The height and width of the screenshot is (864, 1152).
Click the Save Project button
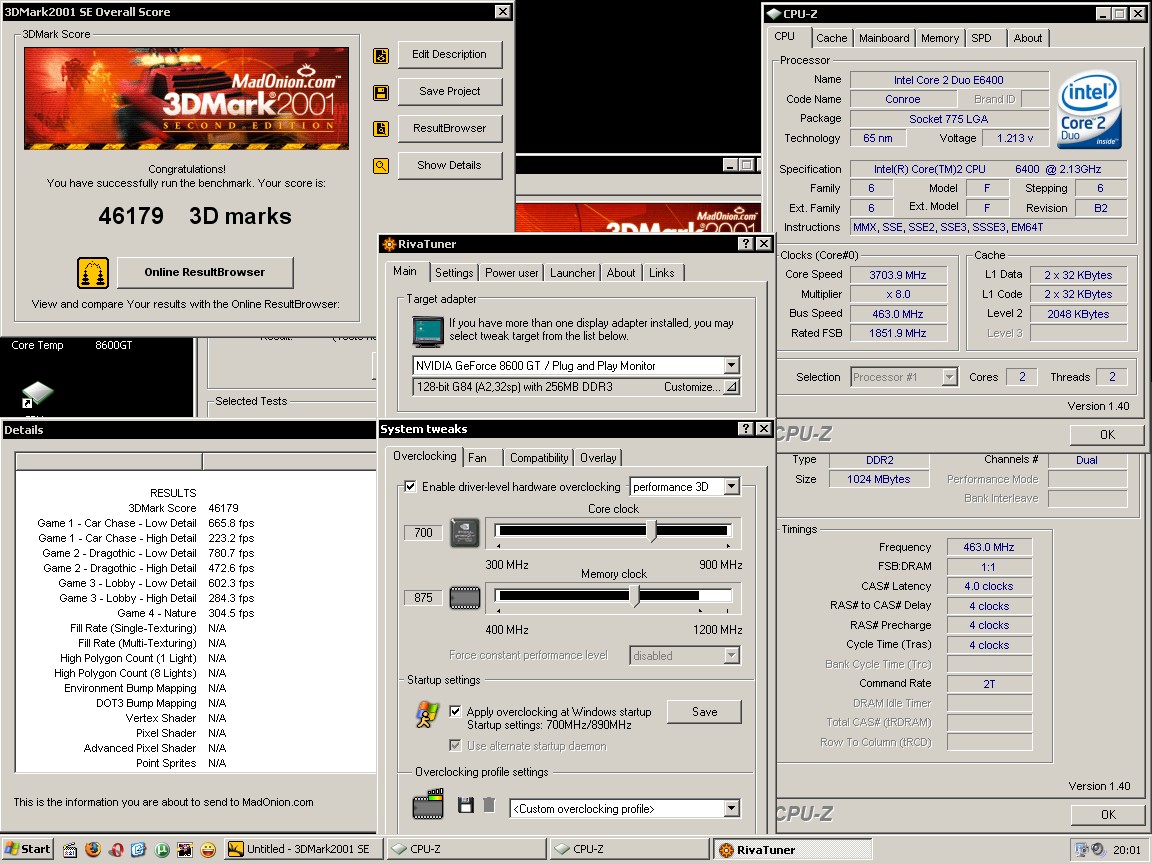(x=450, y=91)
